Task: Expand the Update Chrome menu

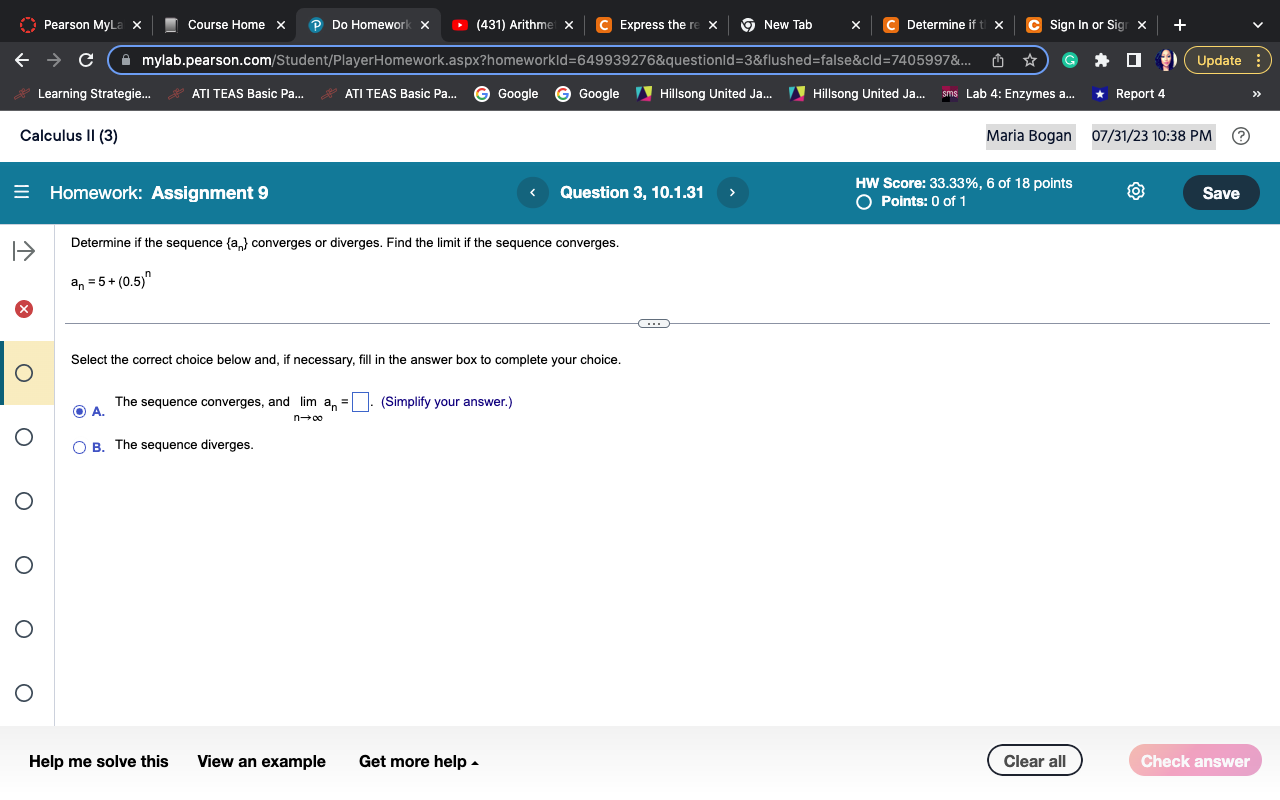Action: (1228, 60)
